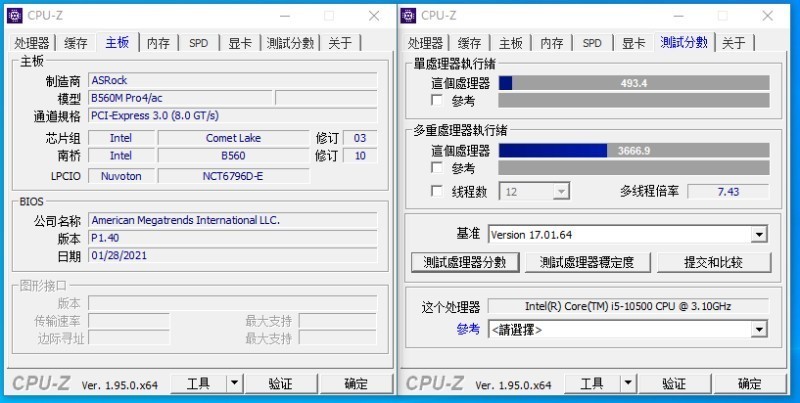
Task: Click the CPU-Z app icon in left window
Action: 15,16
